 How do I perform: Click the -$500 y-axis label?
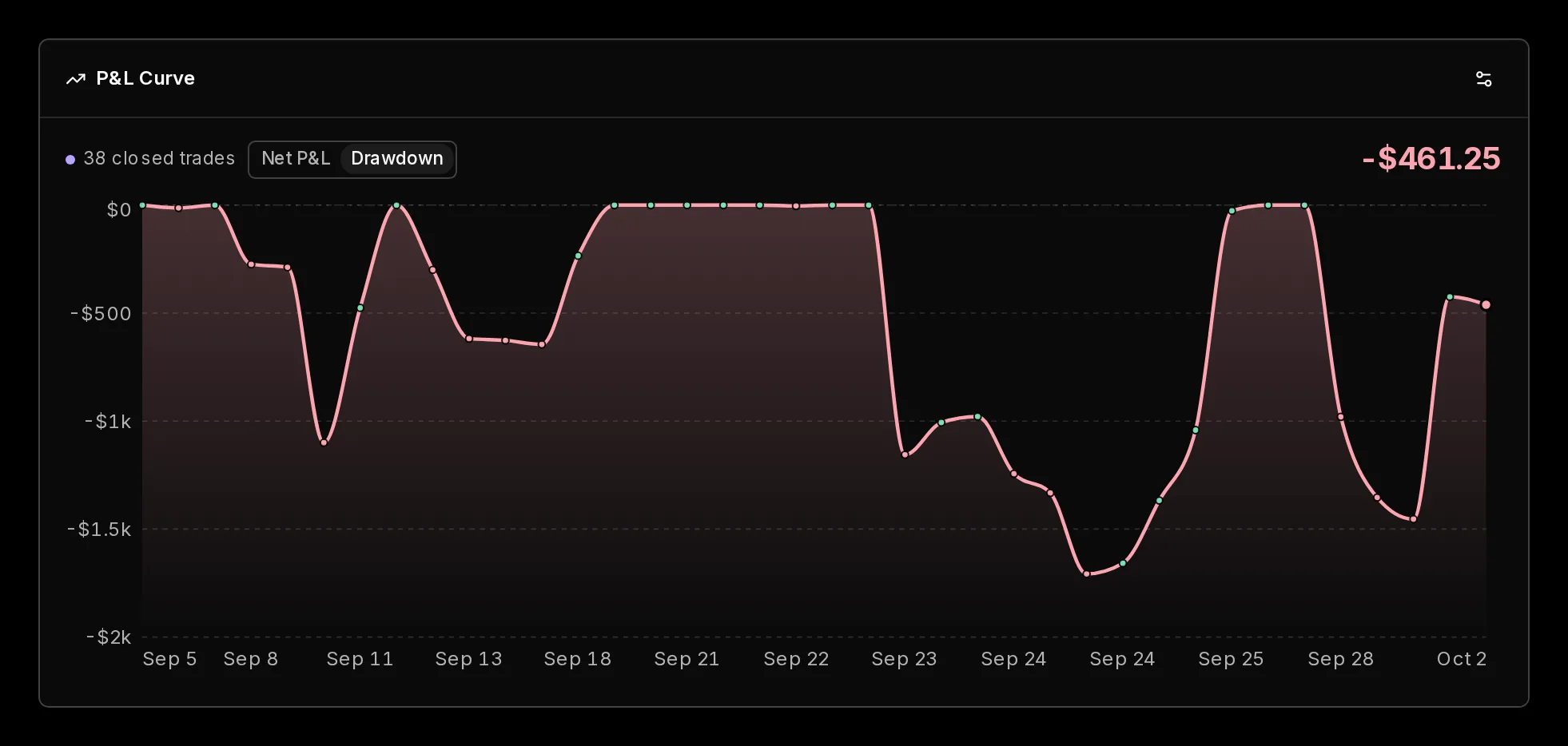(101, 313)
